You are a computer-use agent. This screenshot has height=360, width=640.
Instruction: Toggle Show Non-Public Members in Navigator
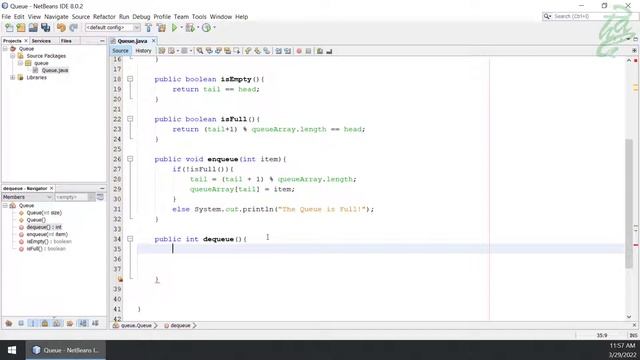point(45,324)
